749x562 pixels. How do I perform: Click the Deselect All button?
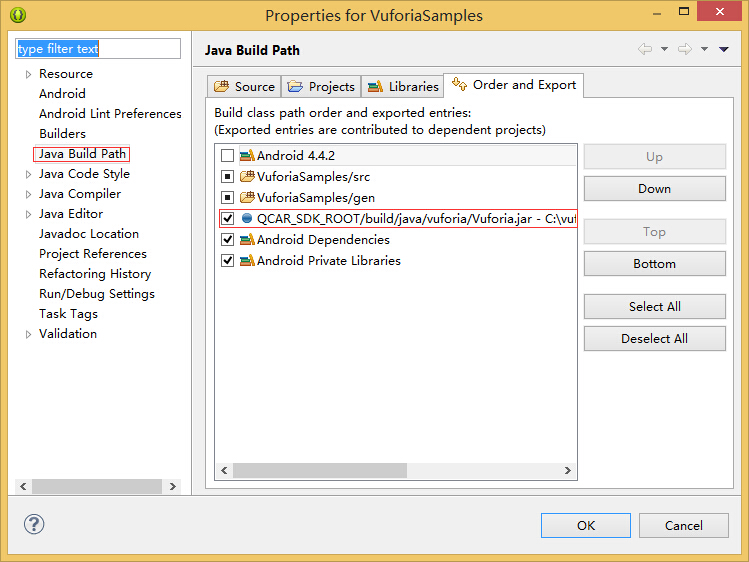coord(654,339)
